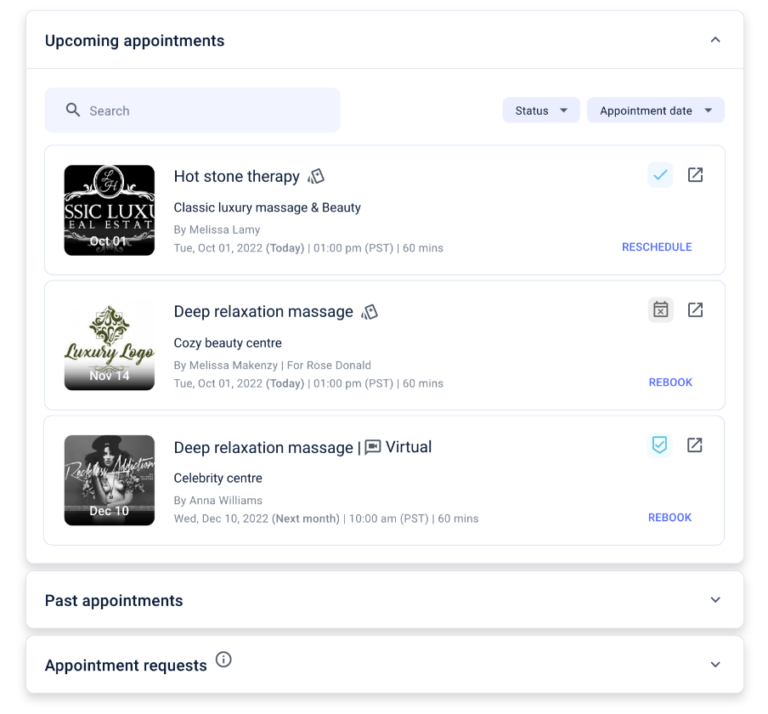Click By Melissa Lamy text
The height and width of the screenshot is (714, 768).
(216, 230)
